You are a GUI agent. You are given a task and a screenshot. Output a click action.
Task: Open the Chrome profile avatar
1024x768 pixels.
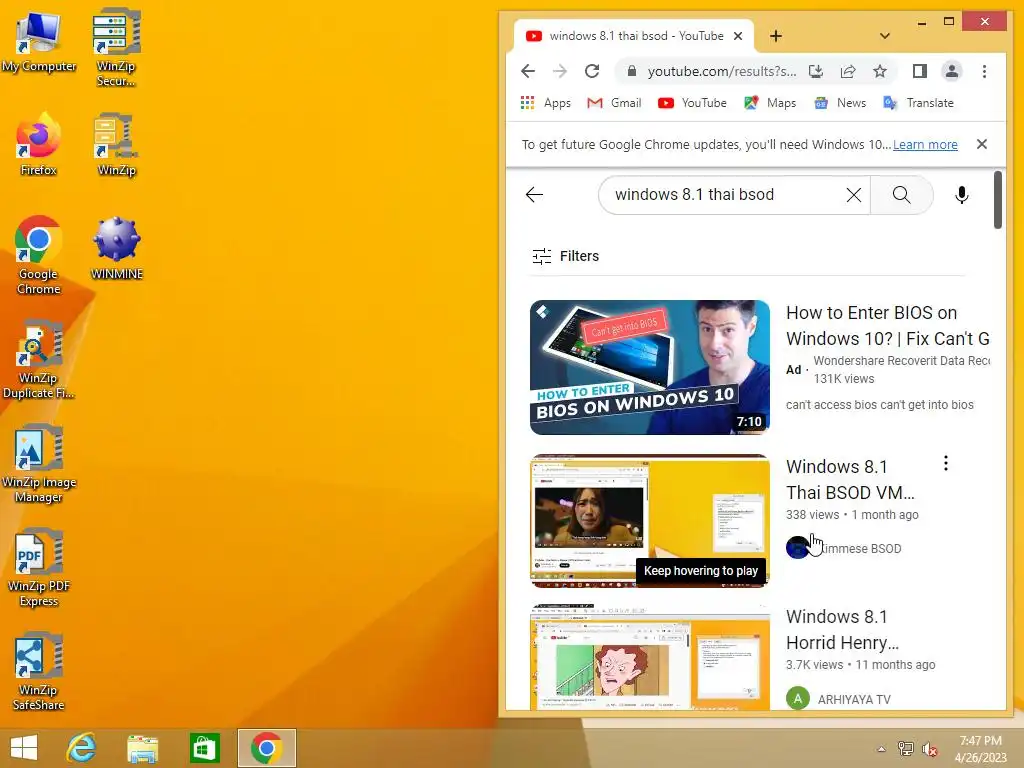[x=952, y=71]
